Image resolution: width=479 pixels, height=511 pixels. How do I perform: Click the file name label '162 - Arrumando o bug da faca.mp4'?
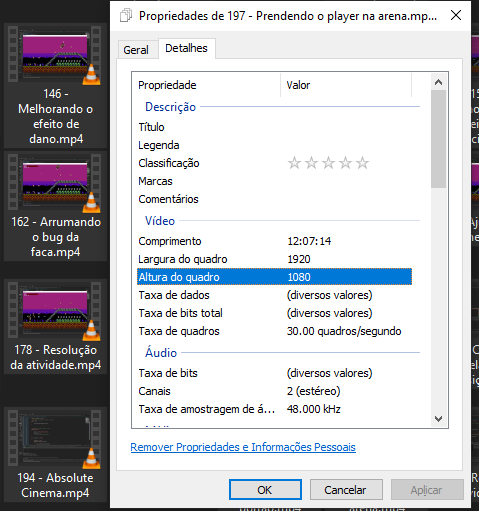click(56, 237)
